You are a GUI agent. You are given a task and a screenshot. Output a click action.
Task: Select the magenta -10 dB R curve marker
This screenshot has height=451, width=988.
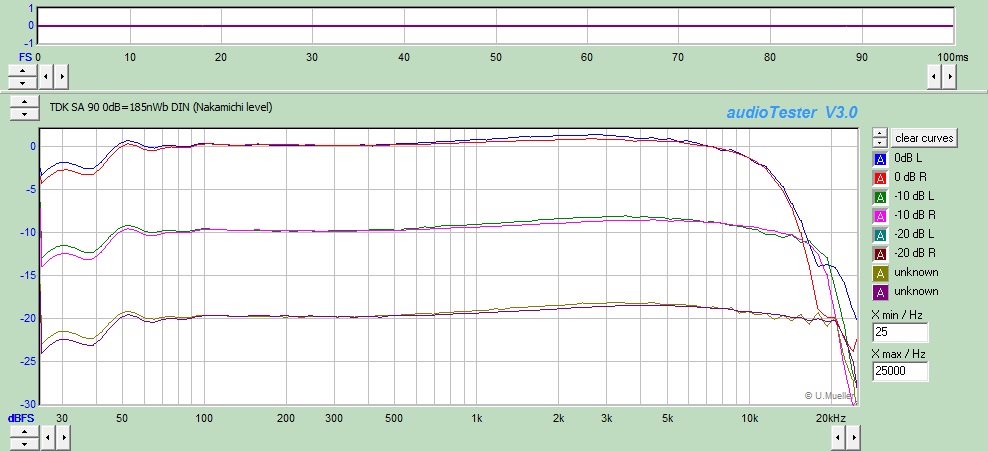[x=880, y=216]
